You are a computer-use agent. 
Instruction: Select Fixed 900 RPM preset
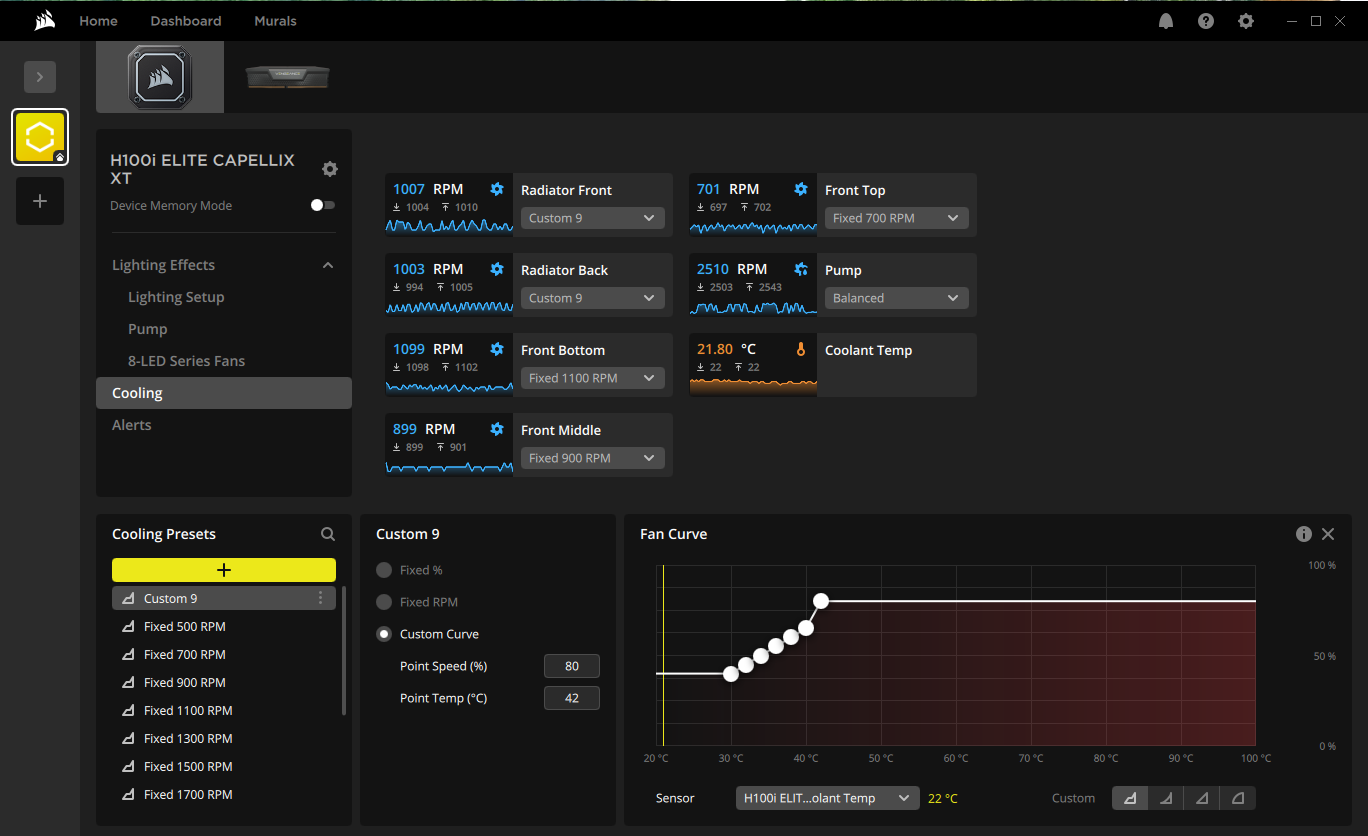tap(224, 682)
